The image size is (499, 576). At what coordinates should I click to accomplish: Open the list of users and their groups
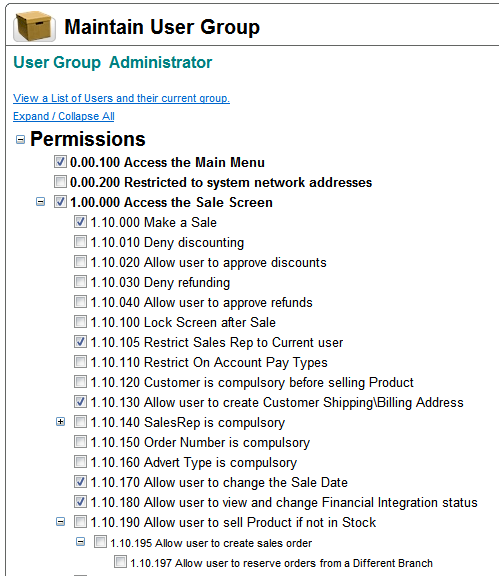(x=121, y=98)
